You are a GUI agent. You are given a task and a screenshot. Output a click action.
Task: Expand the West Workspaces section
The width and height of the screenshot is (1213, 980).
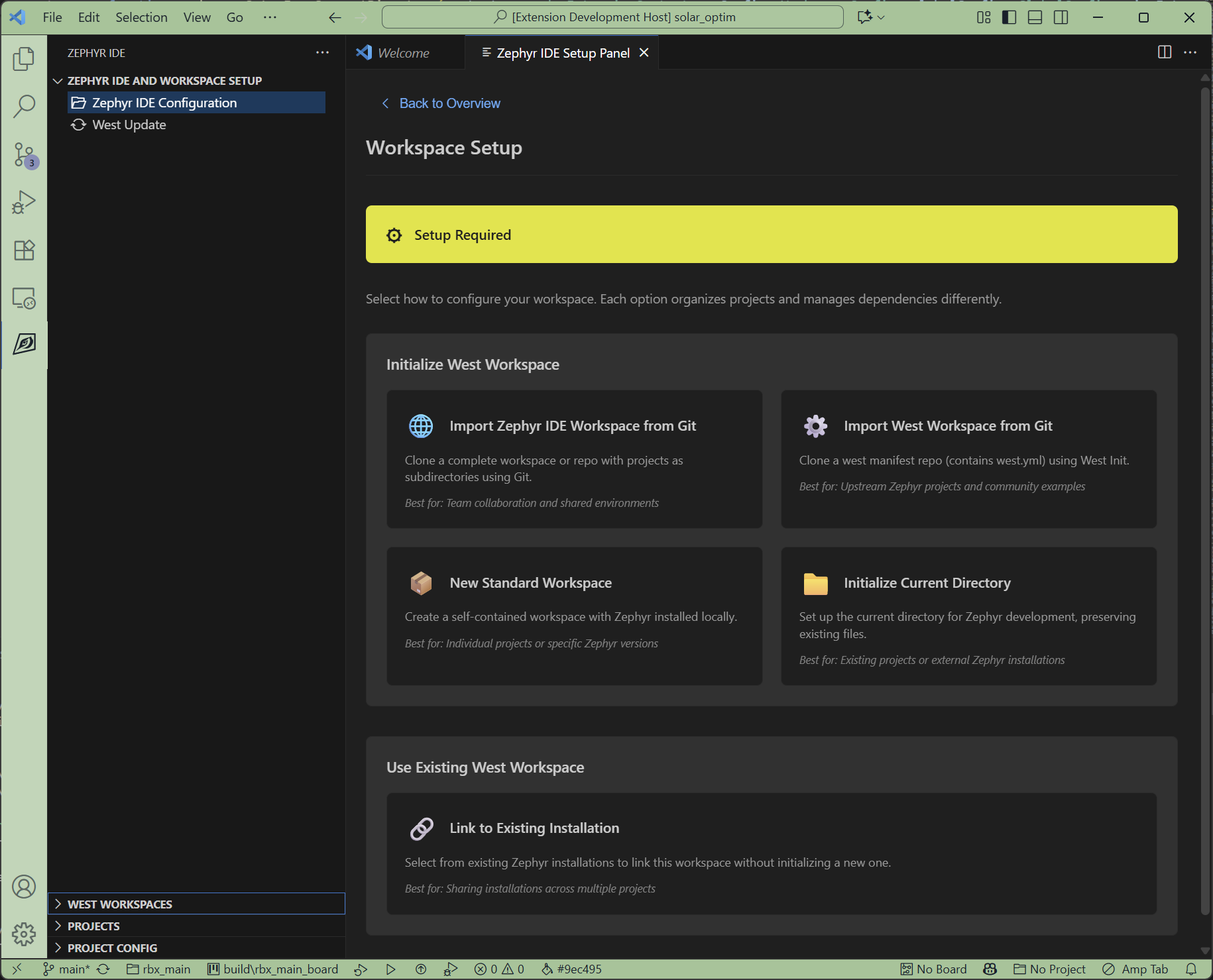coord(196,904)
